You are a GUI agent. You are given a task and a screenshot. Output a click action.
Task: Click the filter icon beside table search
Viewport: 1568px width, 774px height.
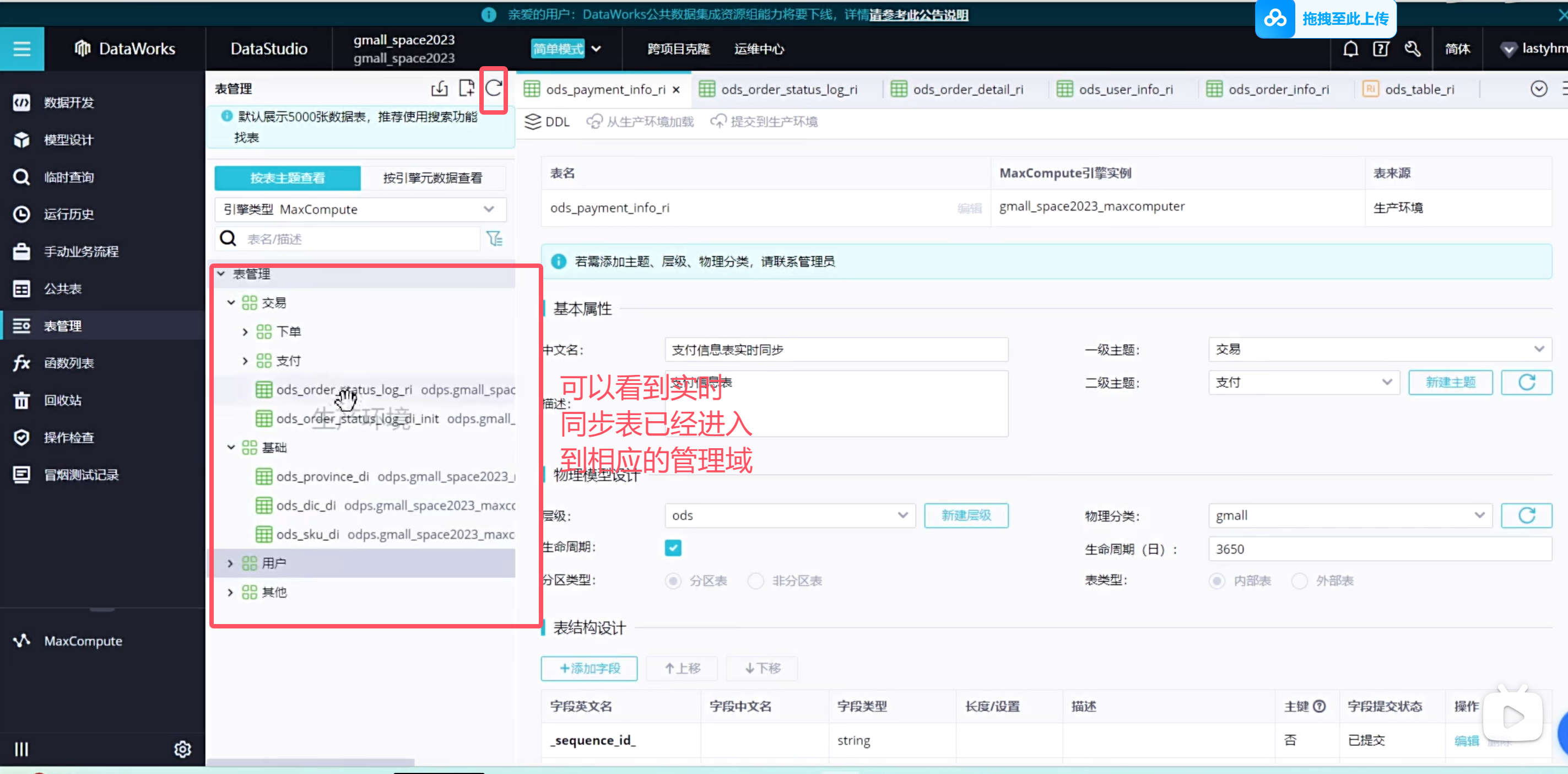[x=494, y=239]
